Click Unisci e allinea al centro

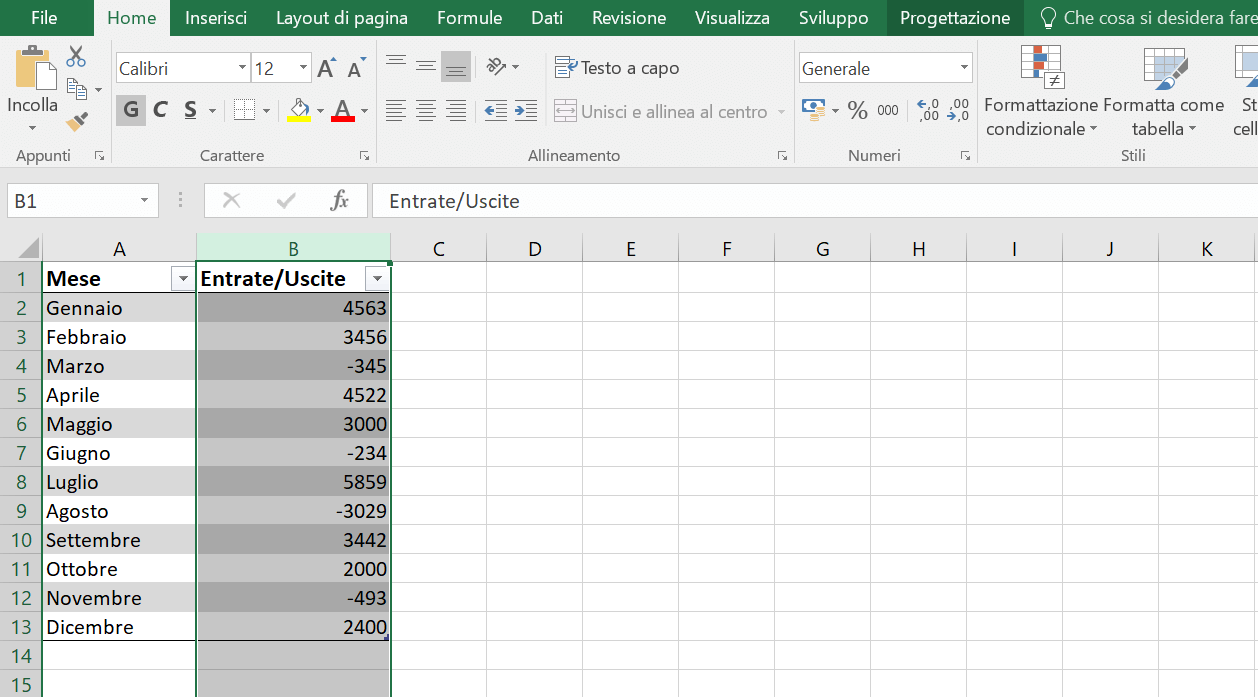(670, 111)
